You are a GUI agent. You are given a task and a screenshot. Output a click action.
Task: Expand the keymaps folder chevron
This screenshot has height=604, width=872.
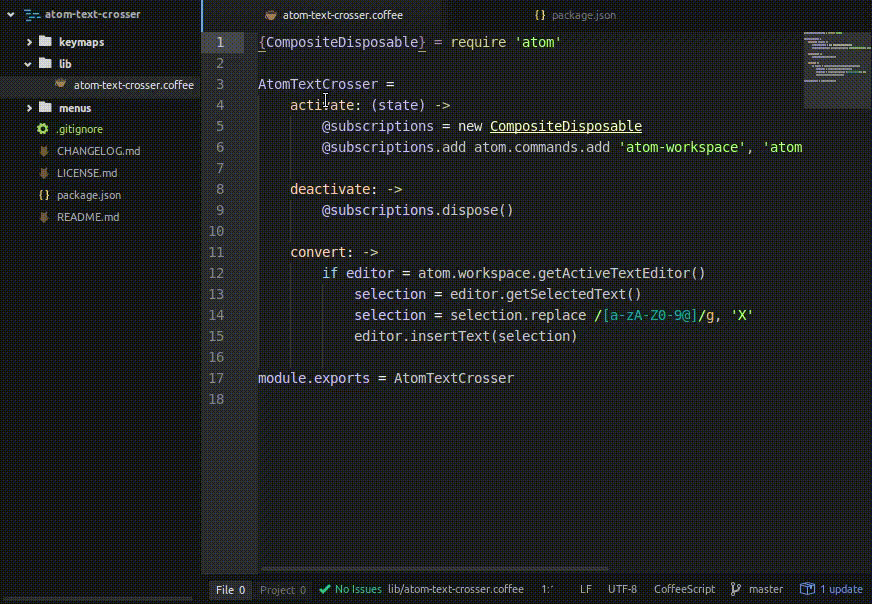click(28, 42)
